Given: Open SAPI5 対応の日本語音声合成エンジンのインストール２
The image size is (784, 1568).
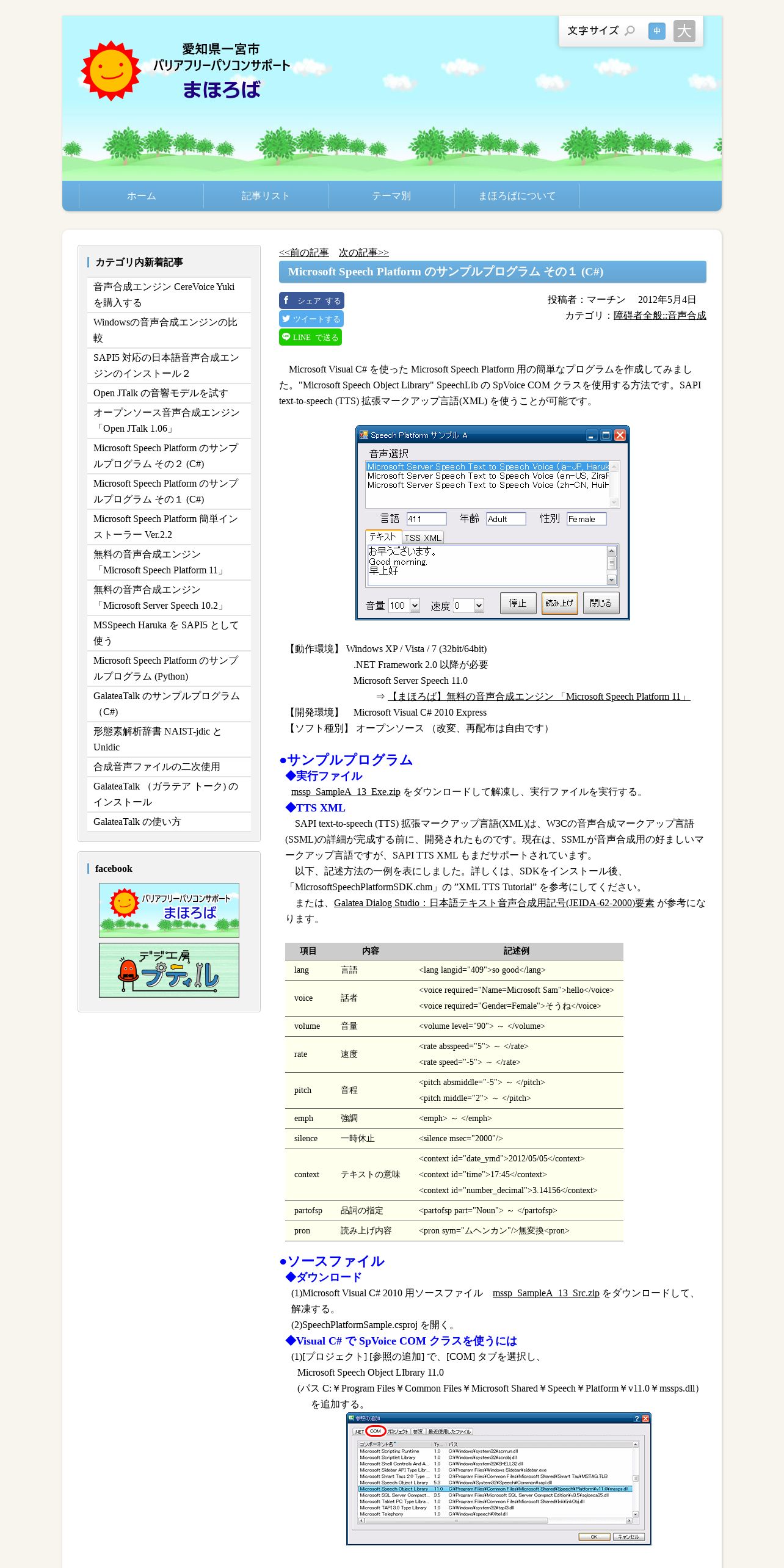Looking at the screenshot, I should coord(169,366).
